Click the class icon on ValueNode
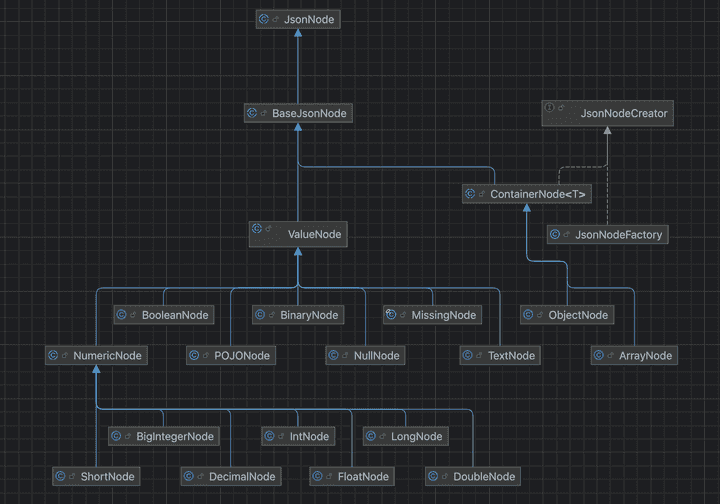 coord(257,228)
